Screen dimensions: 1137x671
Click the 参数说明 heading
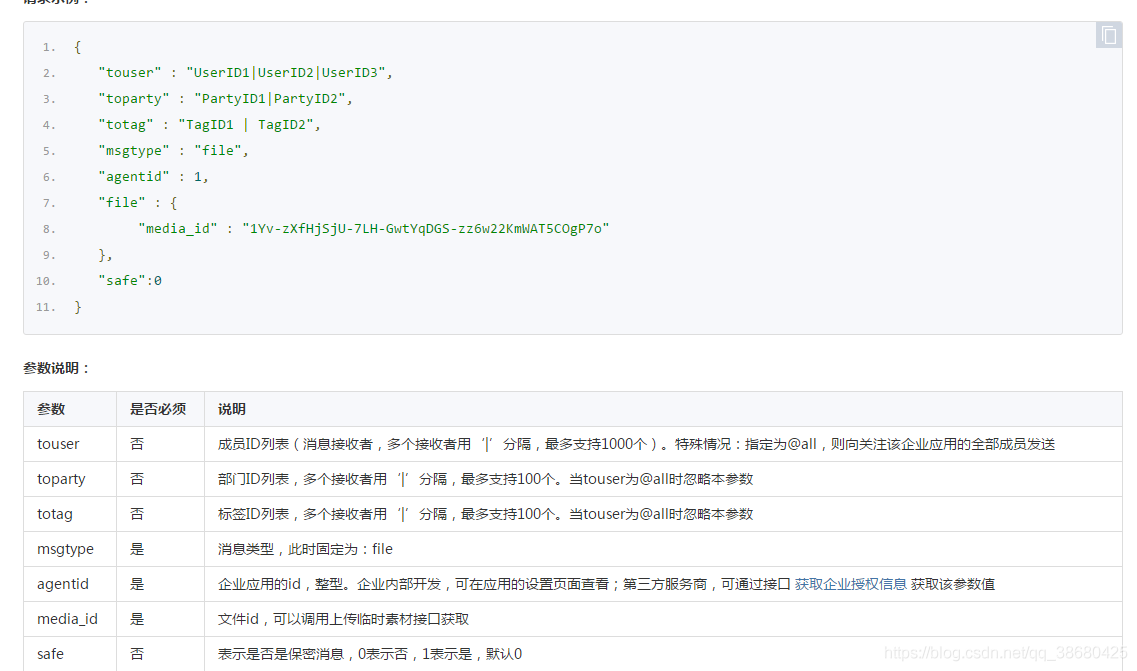pyautogui.click(x=57, y=368)
